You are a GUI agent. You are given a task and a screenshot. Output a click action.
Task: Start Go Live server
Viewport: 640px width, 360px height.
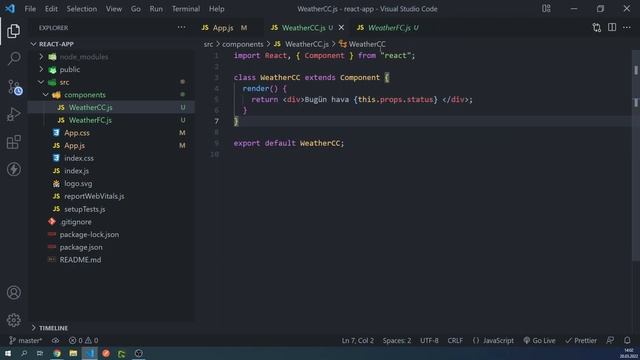point(539,340)
